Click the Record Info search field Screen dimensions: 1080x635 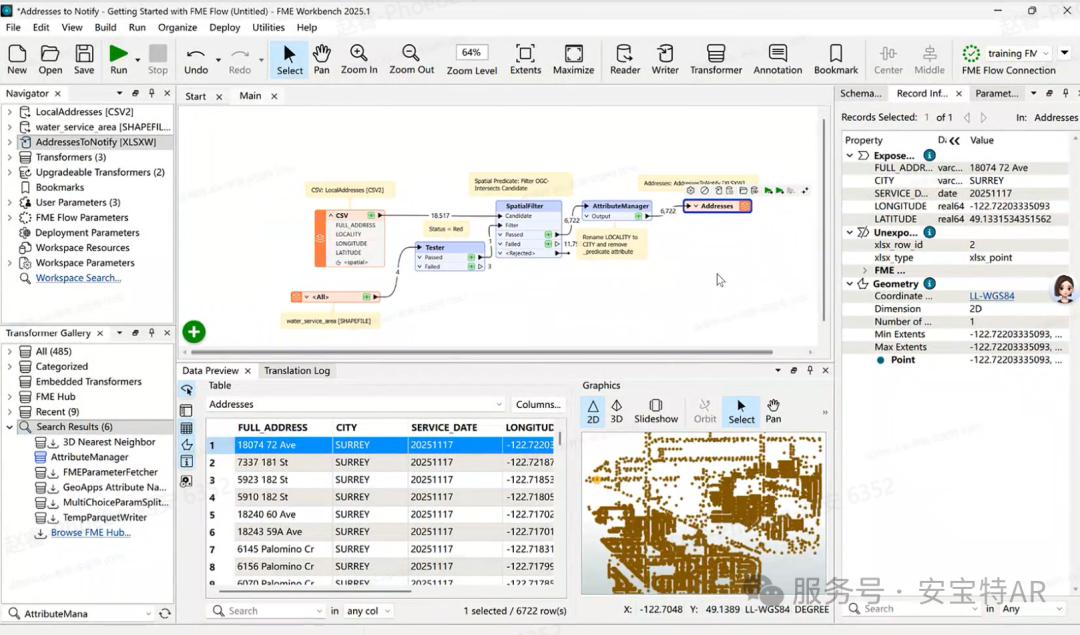(x=913, y=609)
